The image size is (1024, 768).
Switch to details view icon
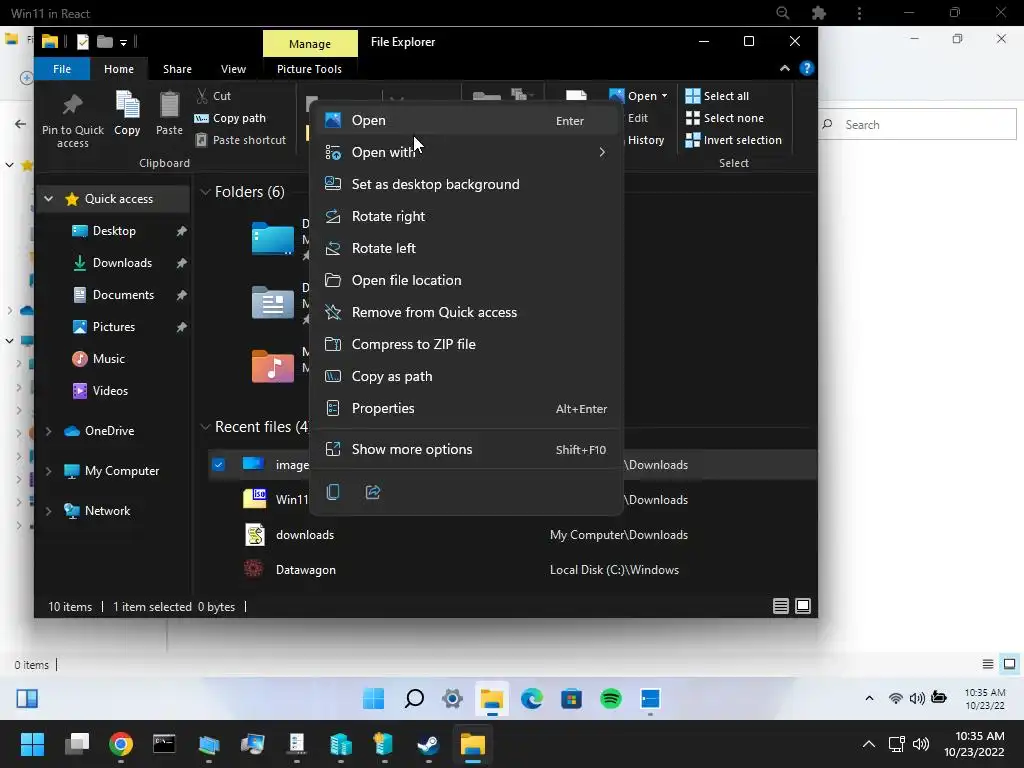click(780, 606)
